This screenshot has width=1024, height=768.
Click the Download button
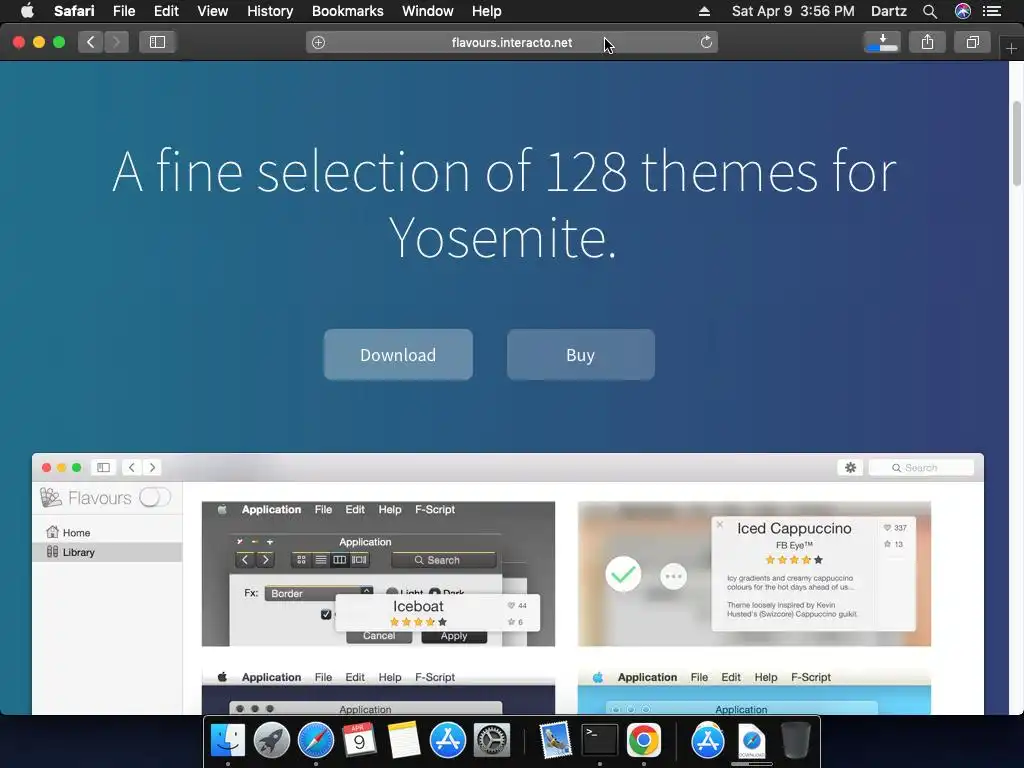pyautogui.click(x=398, y=355)
